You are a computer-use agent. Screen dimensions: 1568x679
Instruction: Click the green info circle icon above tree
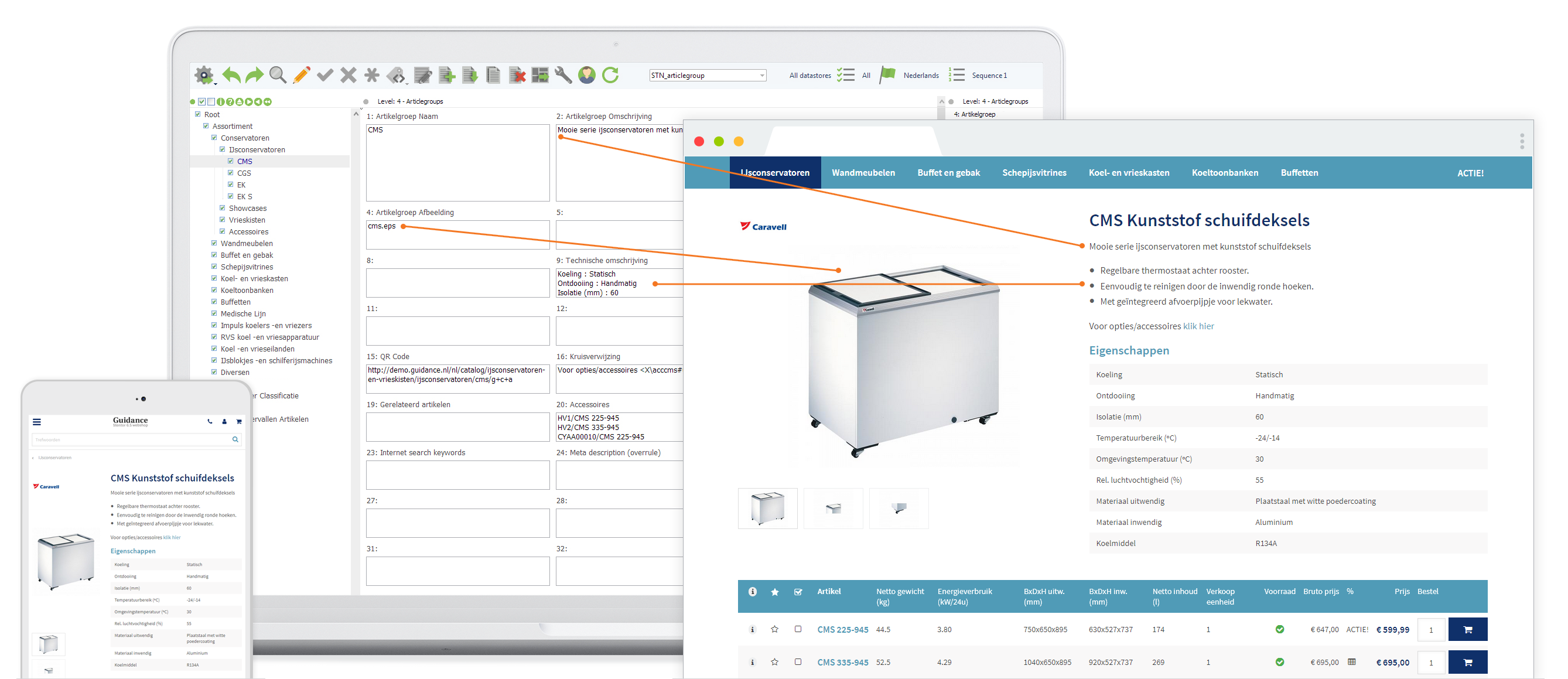point(221,102)
